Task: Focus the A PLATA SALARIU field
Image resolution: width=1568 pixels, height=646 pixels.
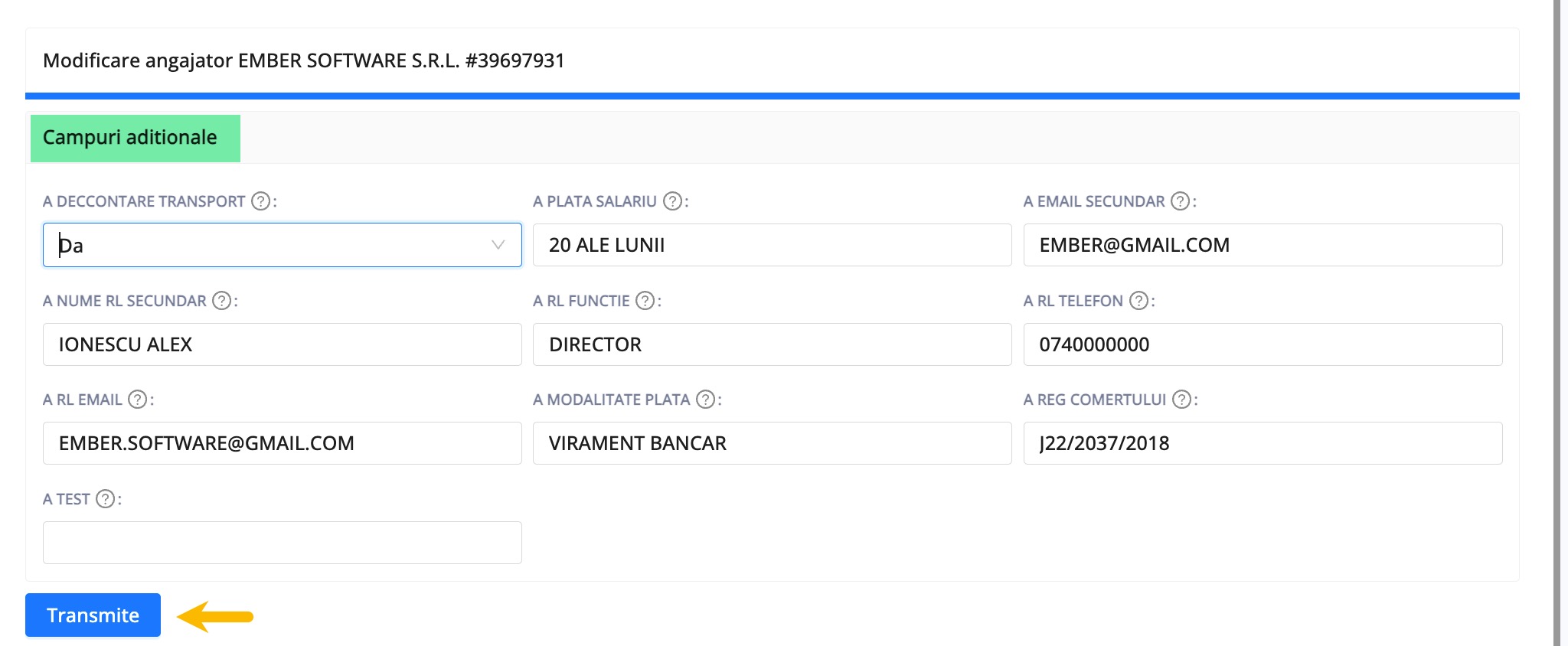Action: 773,245
